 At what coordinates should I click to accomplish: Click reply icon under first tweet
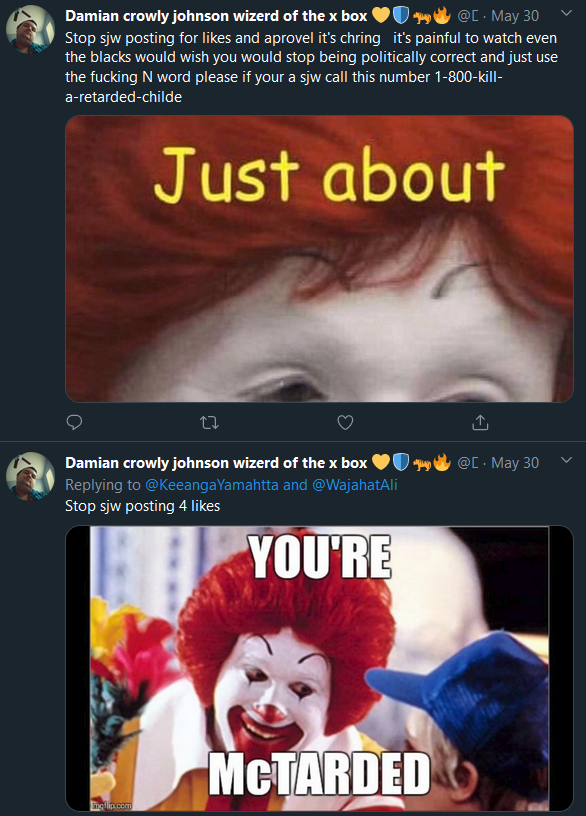coord(74,422)
